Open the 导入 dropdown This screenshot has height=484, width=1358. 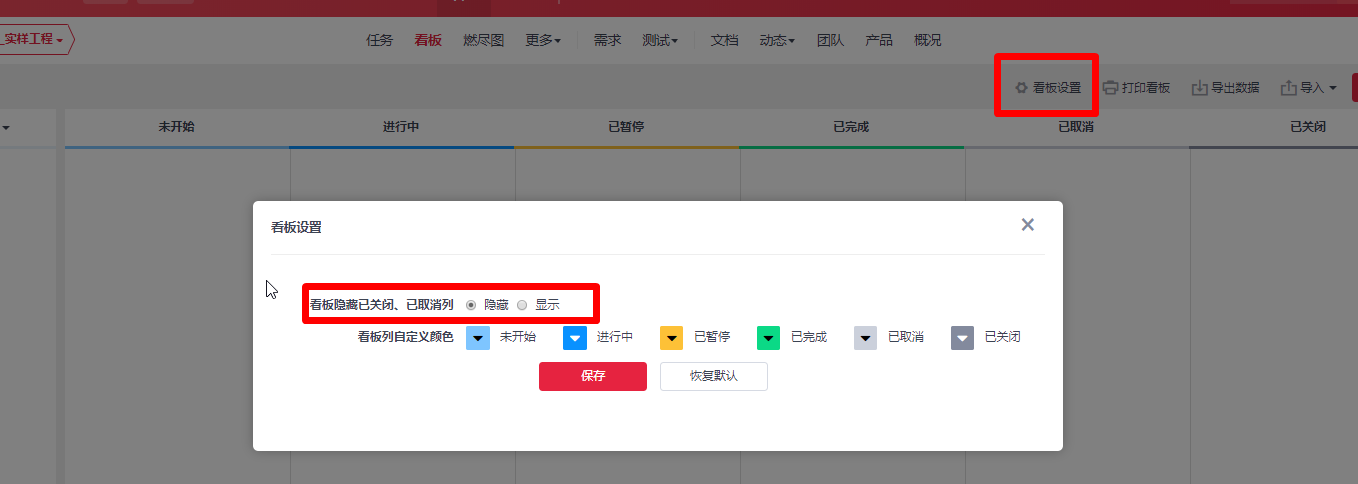[1309, 88]
